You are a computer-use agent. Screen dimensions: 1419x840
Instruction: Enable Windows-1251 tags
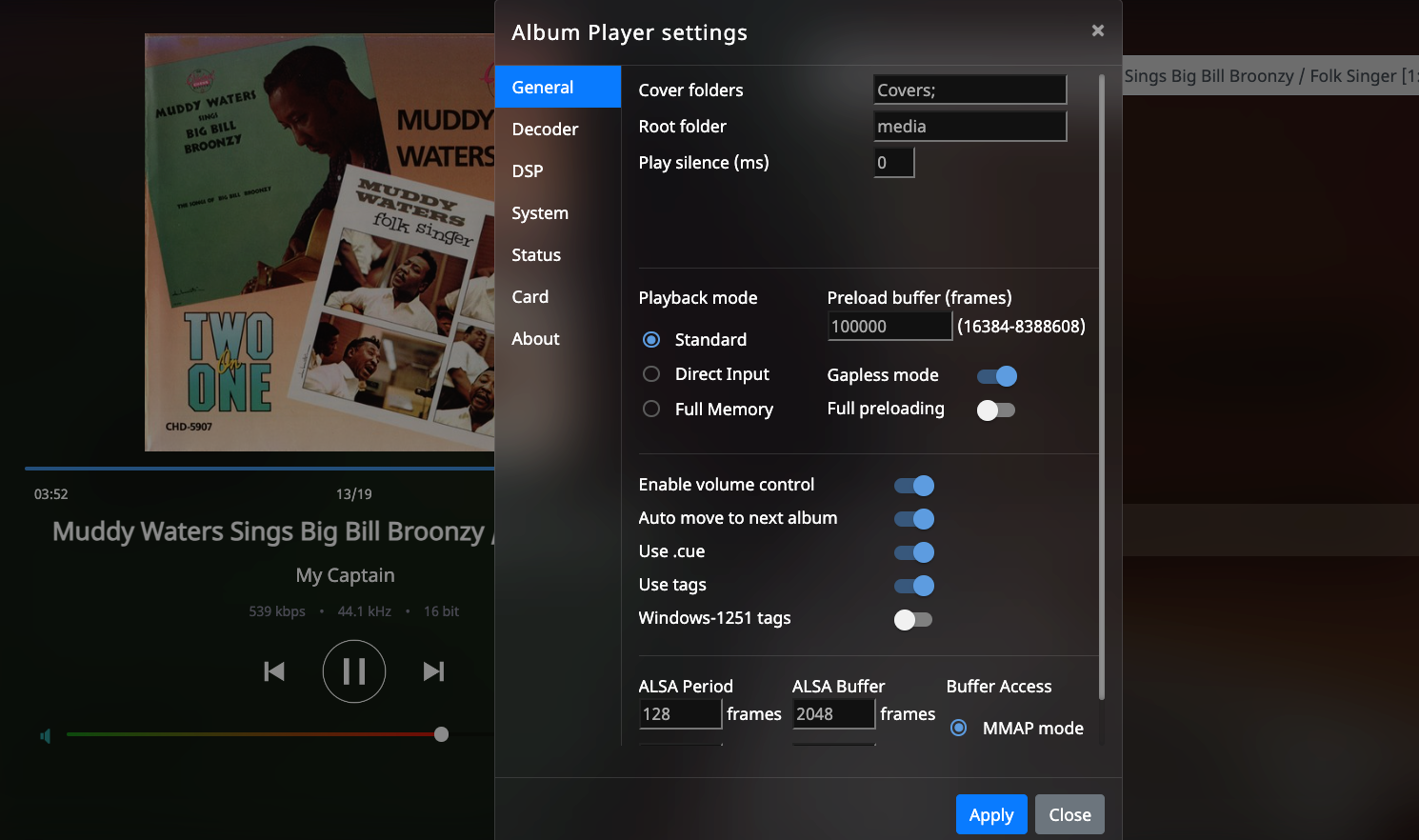tap(914, 620)
